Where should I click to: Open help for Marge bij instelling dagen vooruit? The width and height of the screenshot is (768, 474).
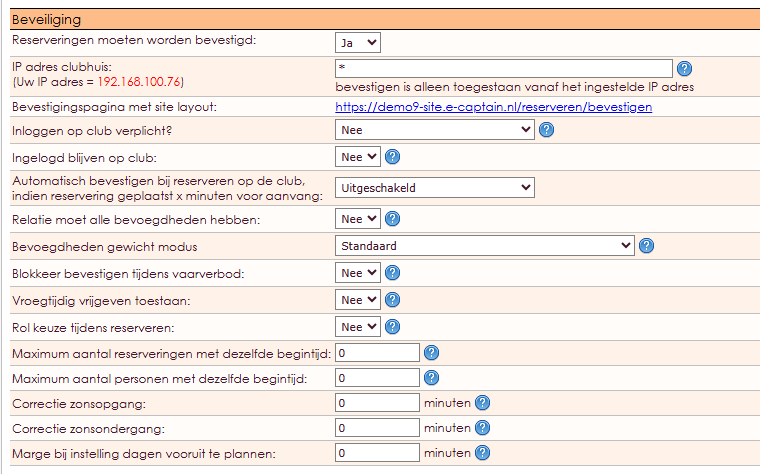coord(482,453)
